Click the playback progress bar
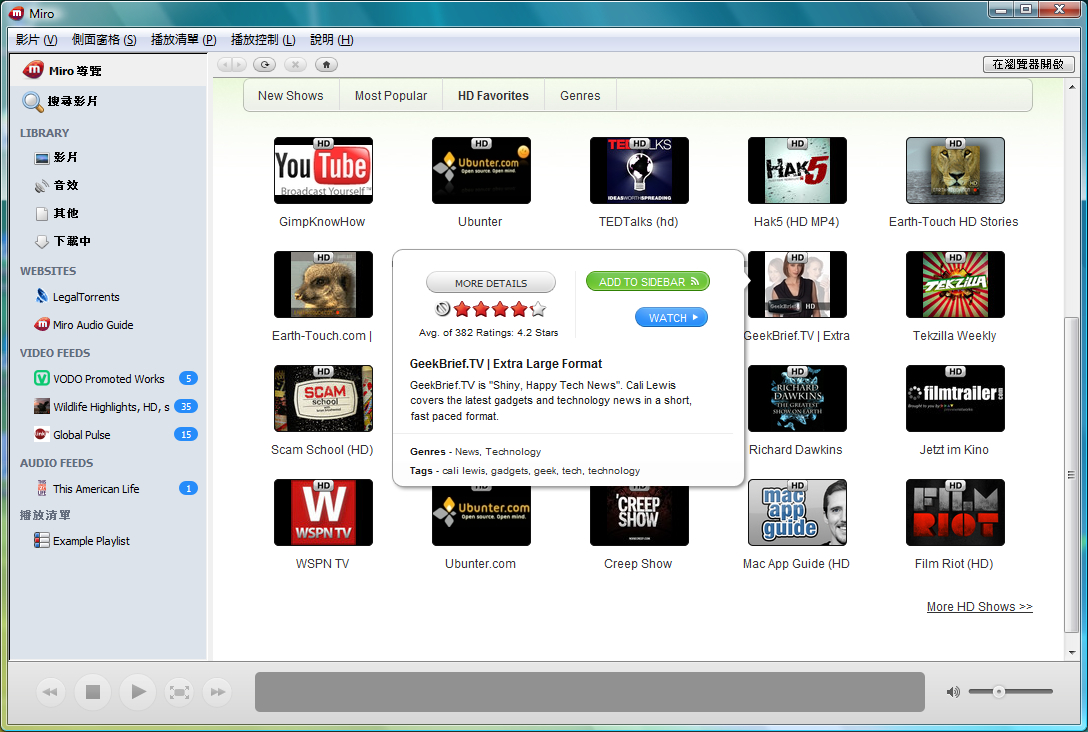Screen dimensions: 1088x732 (590, 692)
